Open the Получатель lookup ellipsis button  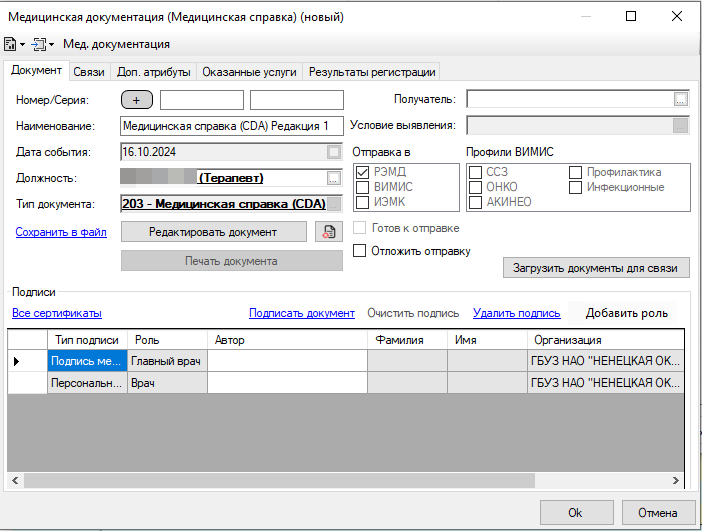click(x=681, y=99)
